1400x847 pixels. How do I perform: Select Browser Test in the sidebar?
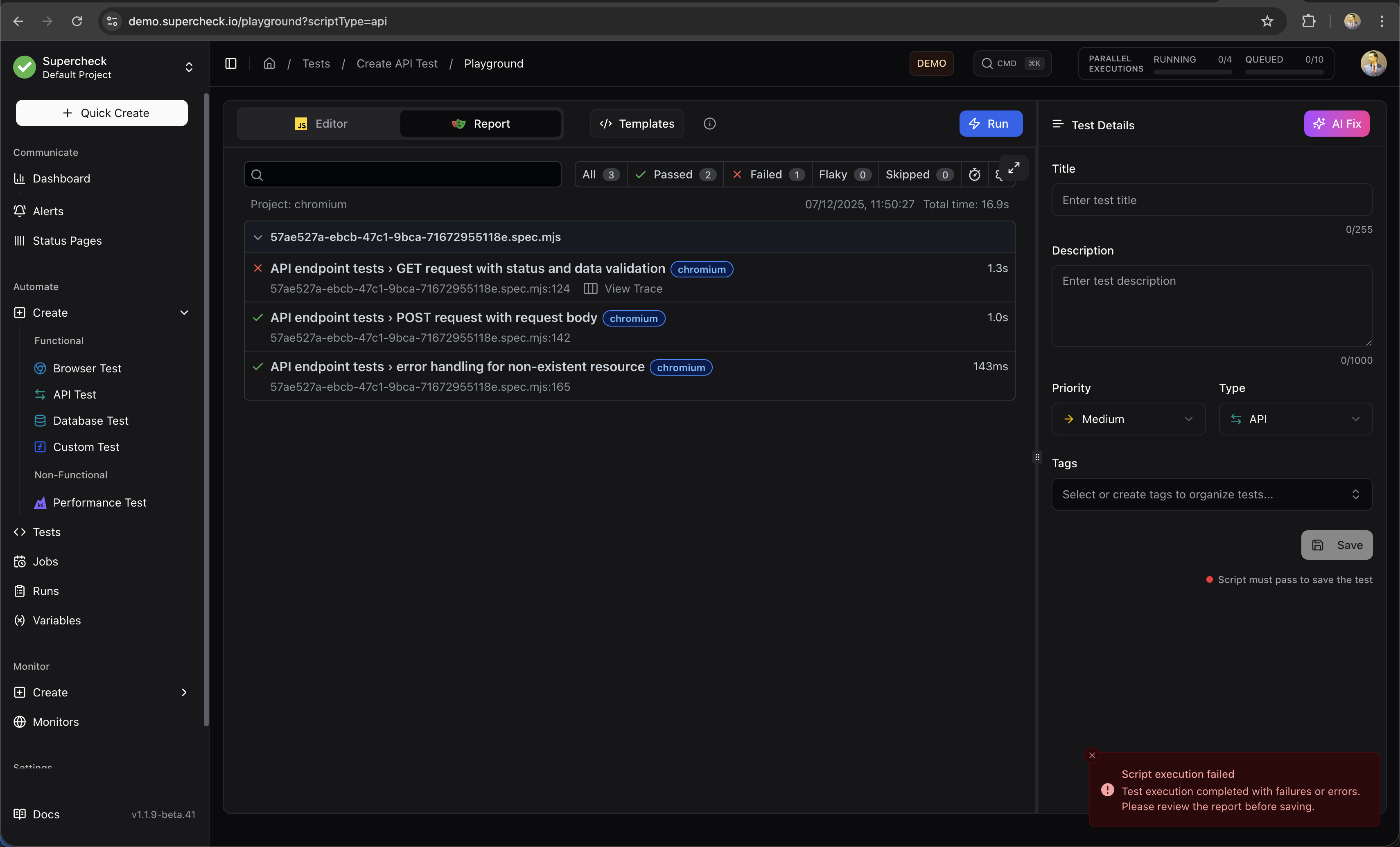click(x=87, y=367)
